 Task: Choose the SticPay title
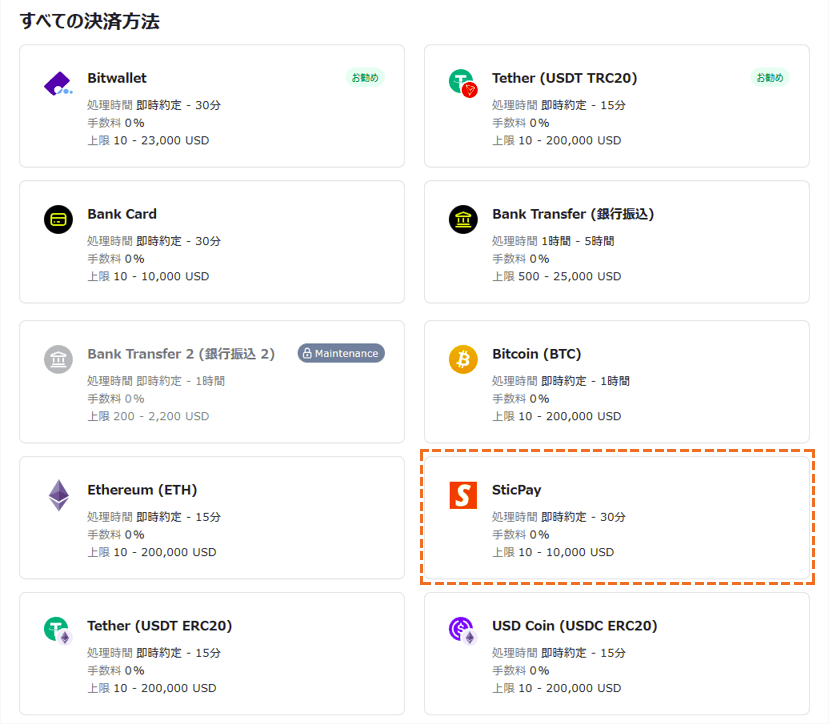click(x=517, y=490)
